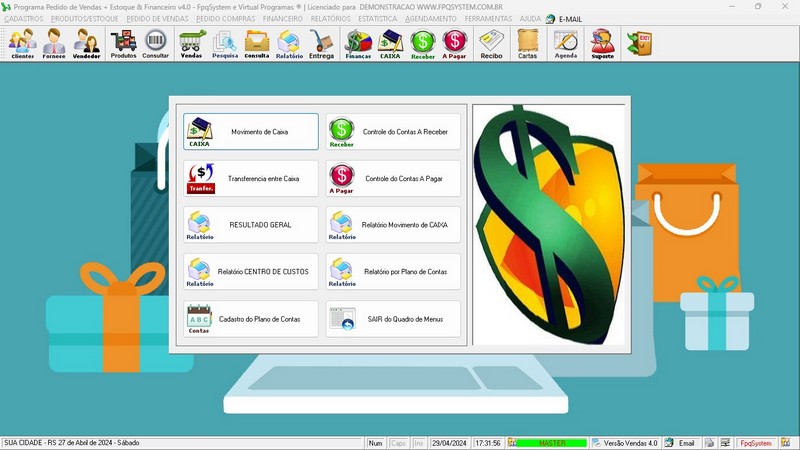
Task: Click the rightmost status bar icon
Action: tap(785, 443)
